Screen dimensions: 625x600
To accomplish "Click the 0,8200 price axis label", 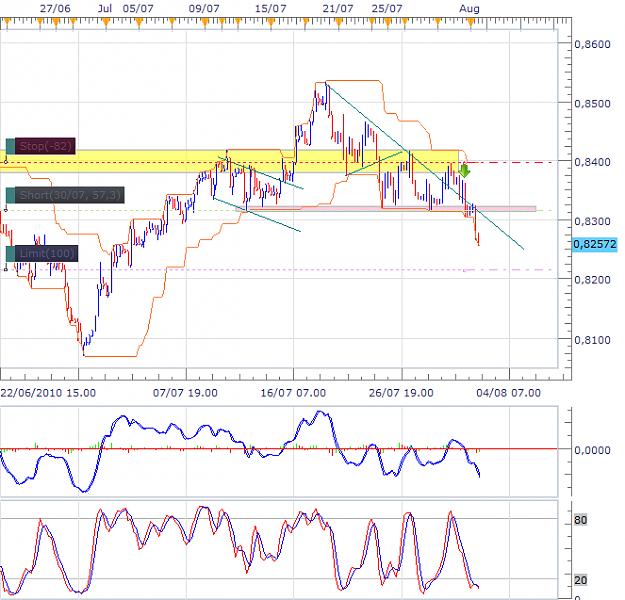I will tap(592, 279).
